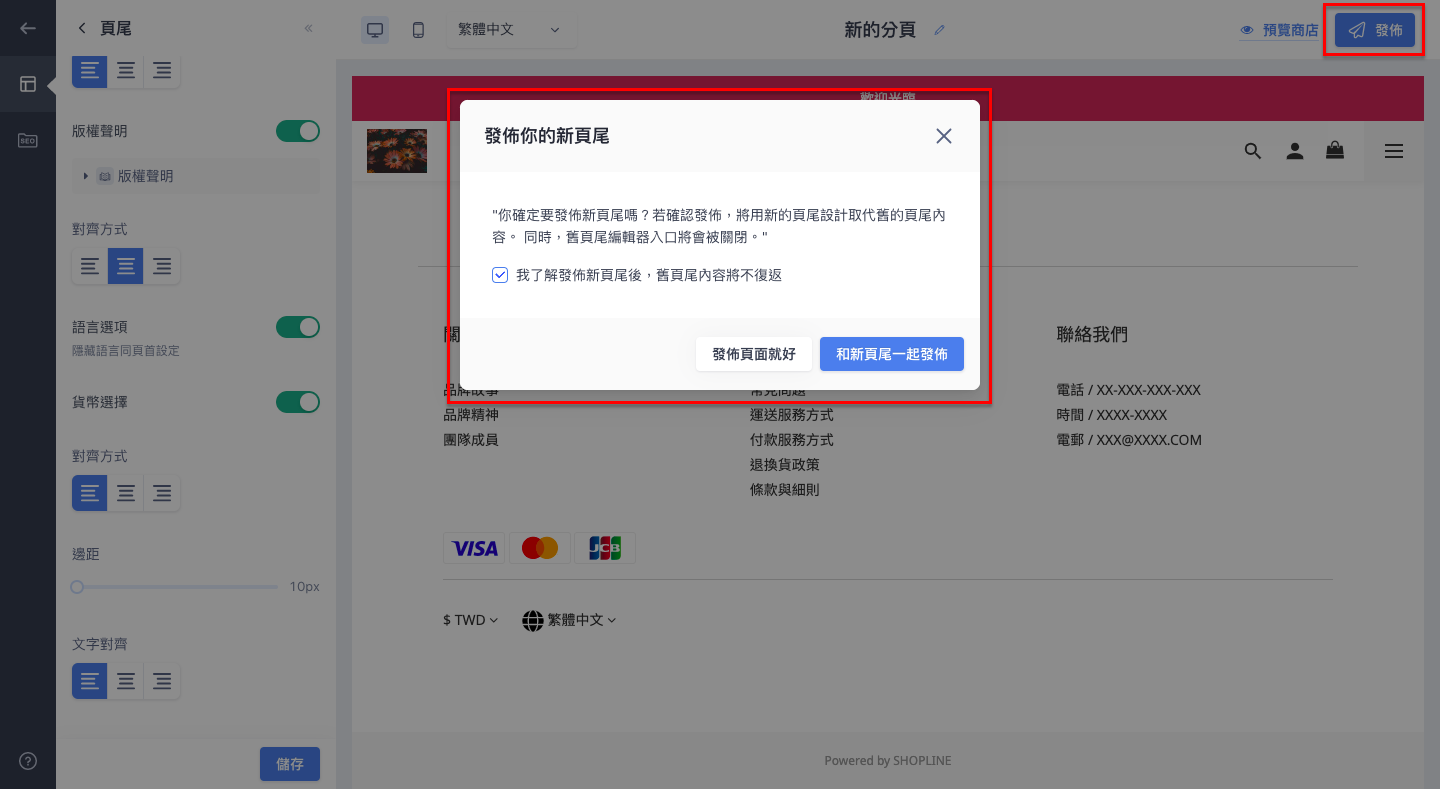Click the JCB payment icon
This screenshot has width=1440, height=789.
605,548
